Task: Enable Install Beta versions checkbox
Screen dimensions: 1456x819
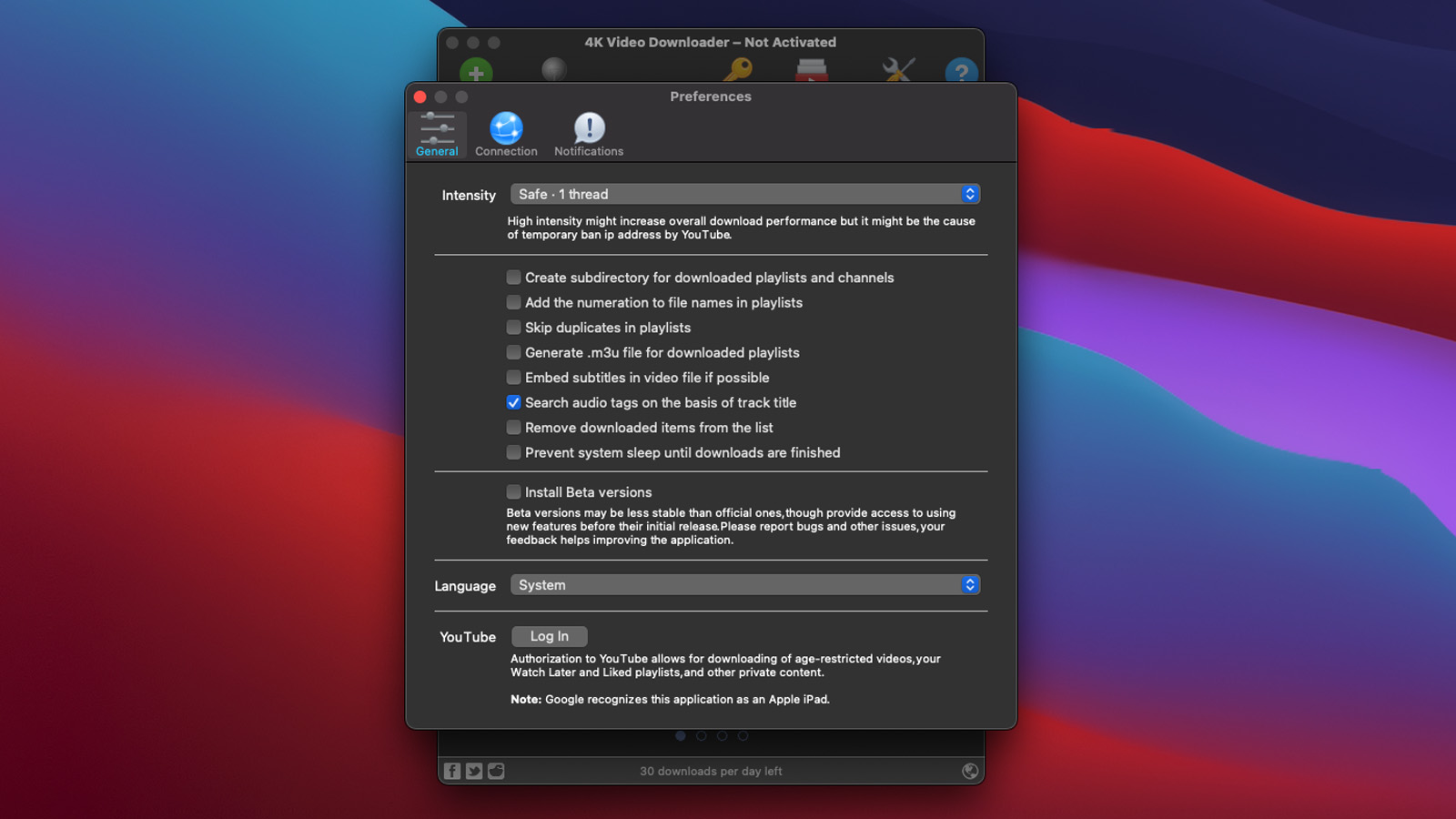Action: click(514, 492)
